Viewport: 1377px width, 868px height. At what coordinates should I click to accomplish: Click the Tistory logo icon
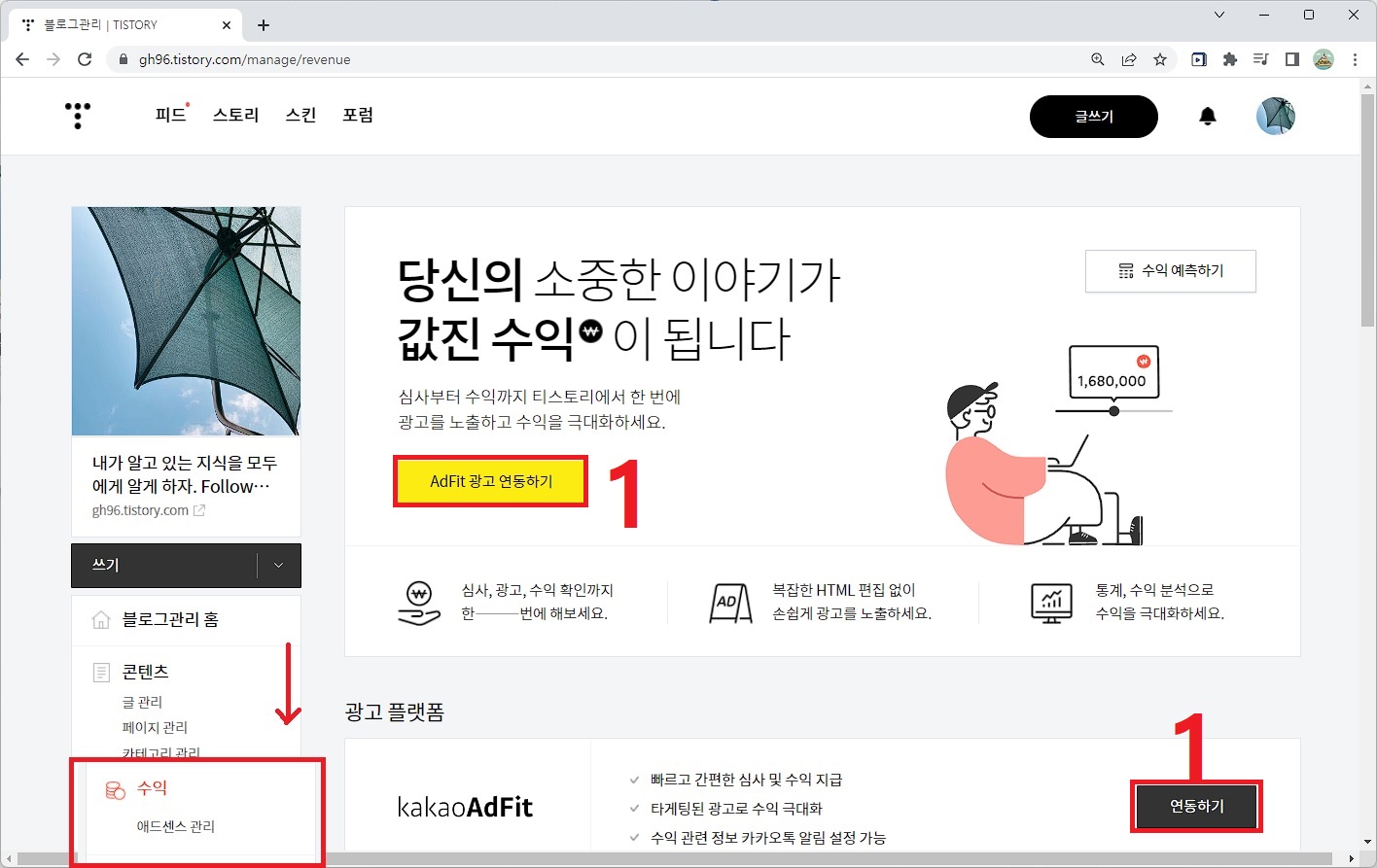[x=78, y=116]
